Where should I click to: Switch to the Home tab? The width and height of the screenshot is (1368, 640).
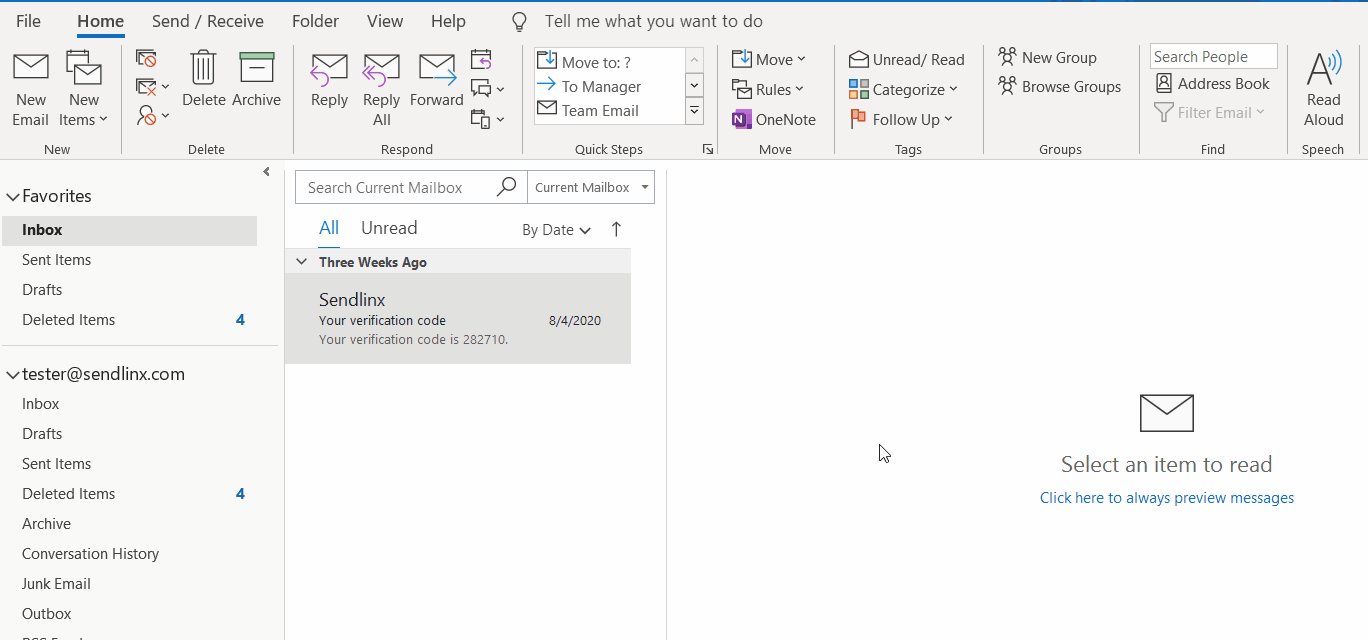click(100, 21)
